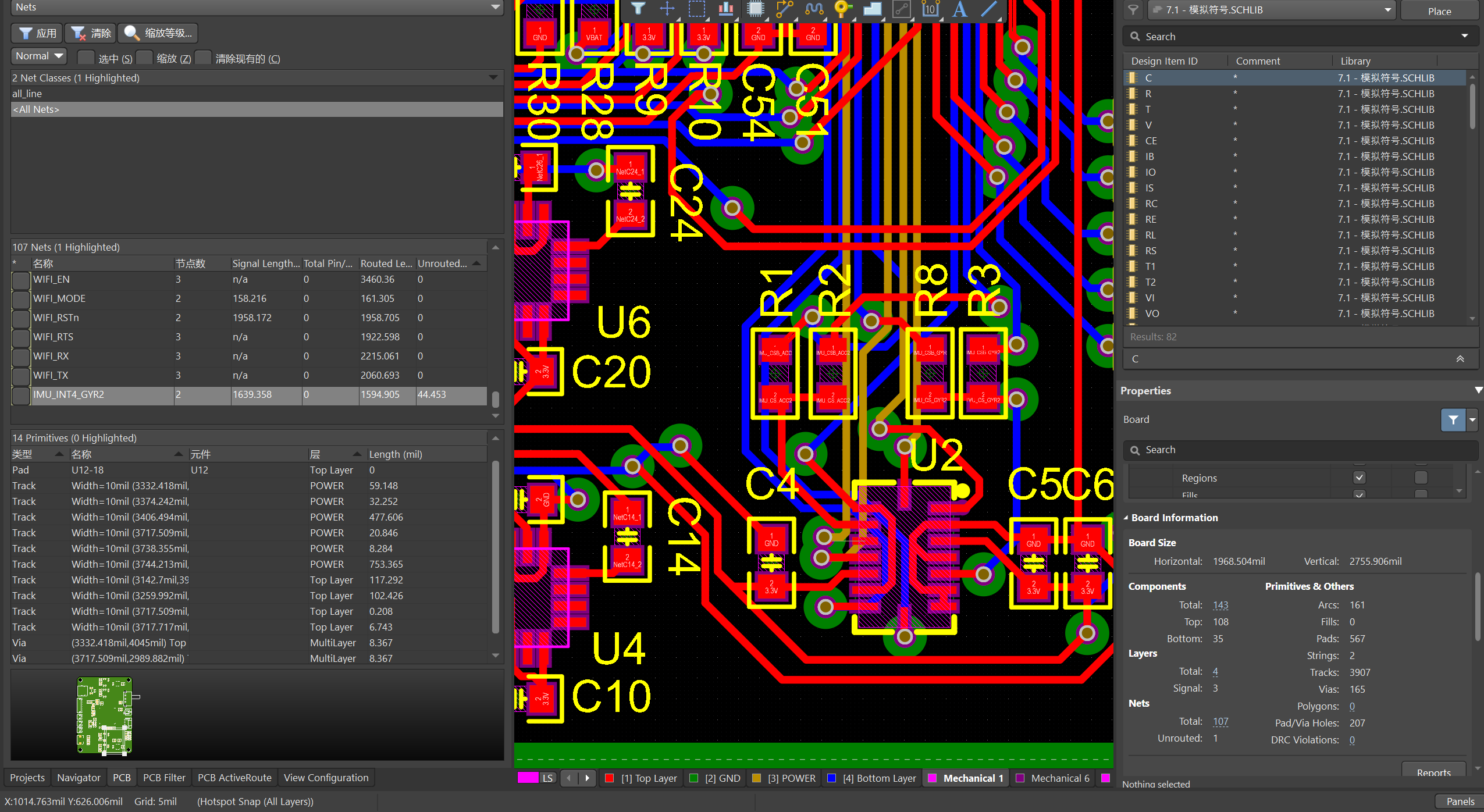Enable the 选中 (S) checkbox
Image resolution: width=1484 pixels, height=812 pixels.
click(x=86, y=58)
